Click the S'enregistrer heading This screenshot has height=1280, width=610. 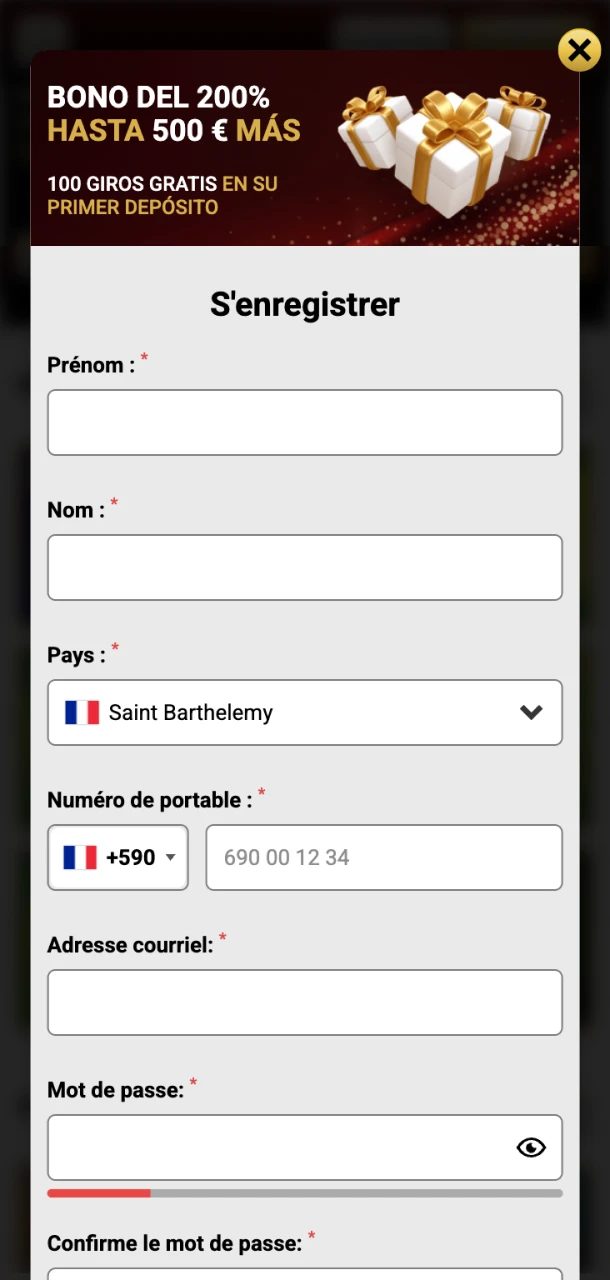(x=305, y=303)
